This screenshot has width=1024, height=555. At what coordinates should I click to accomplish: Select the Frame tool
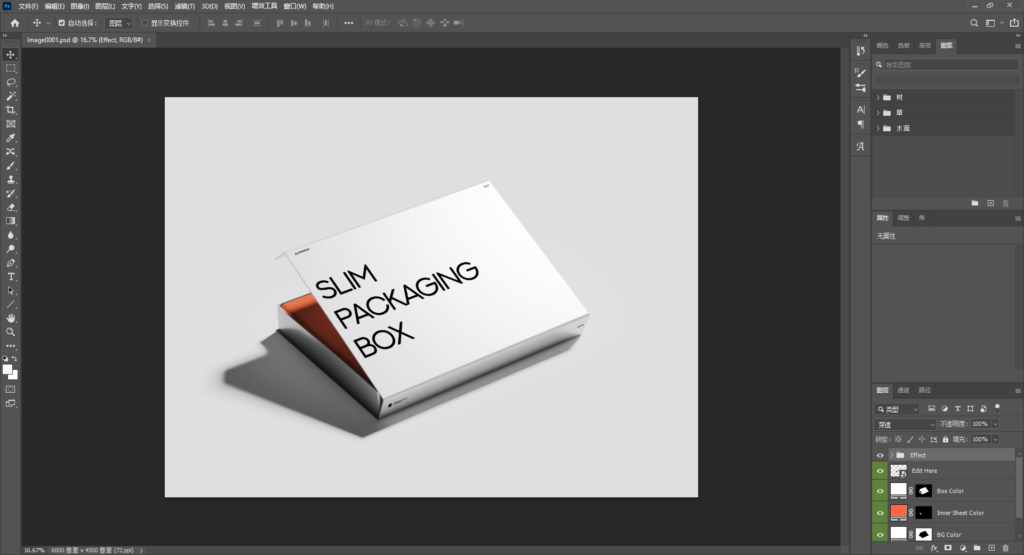point(10,124)
